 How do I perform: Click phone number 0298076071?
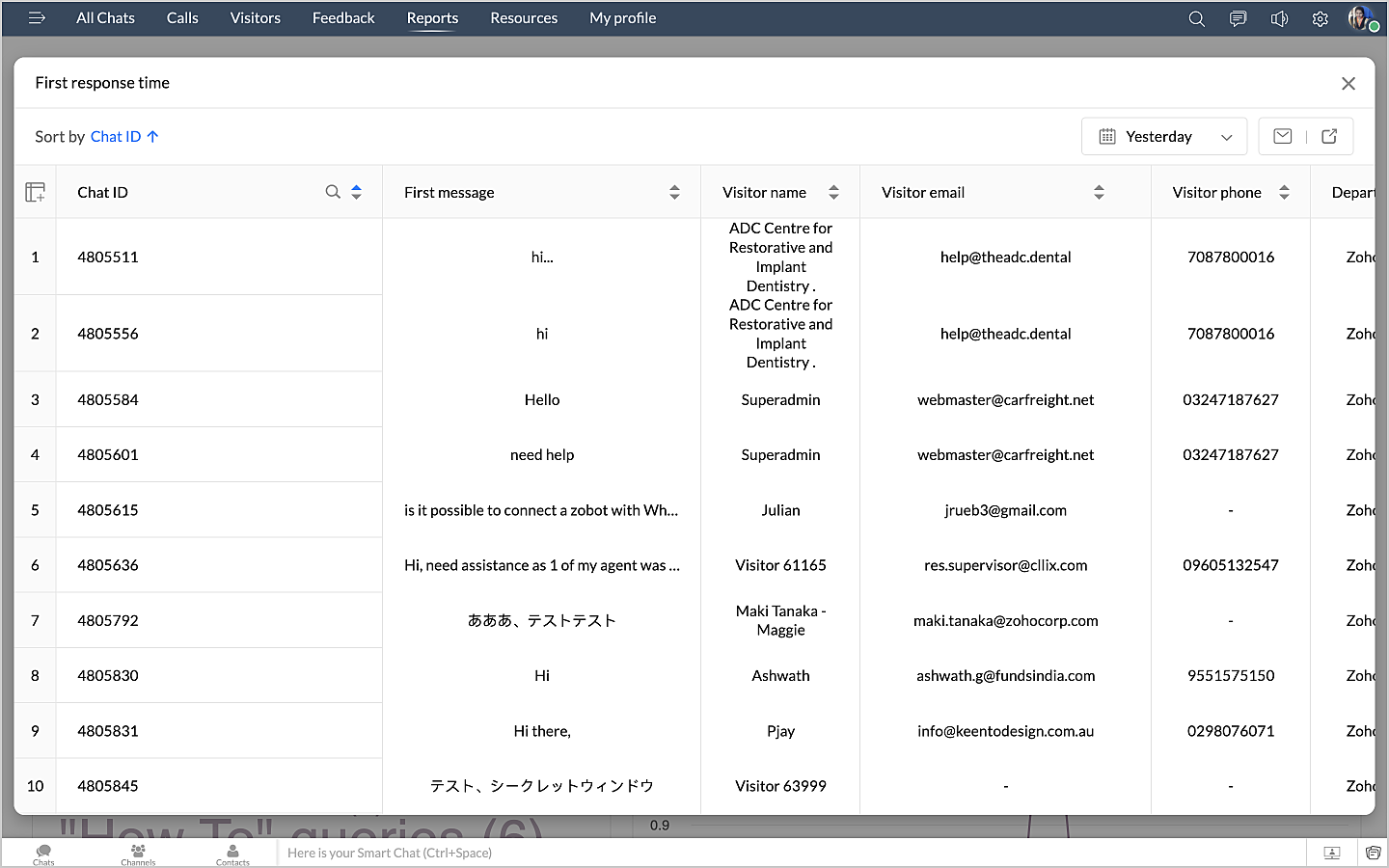1231,731
